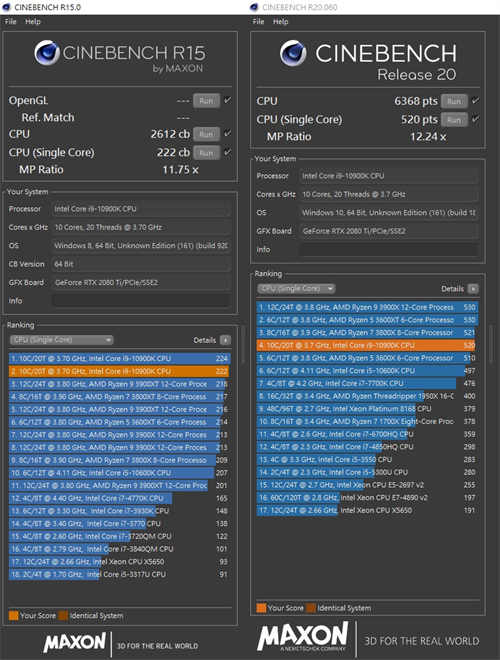Open the ranking type dropdown in R20
The height and width of the screenshot is (660, 500).
point(296,288)
